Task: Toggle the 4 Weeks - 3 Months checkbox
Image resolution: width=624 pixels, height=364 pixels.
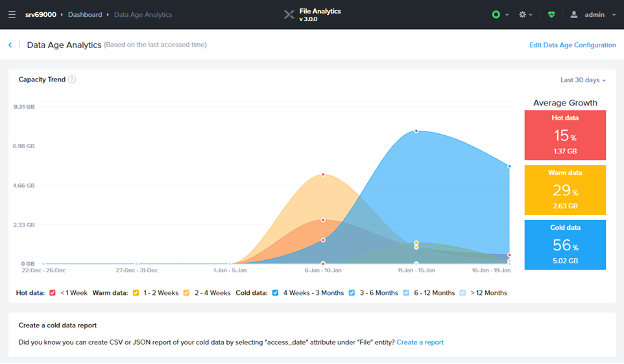Action: (x=275, y=293)
